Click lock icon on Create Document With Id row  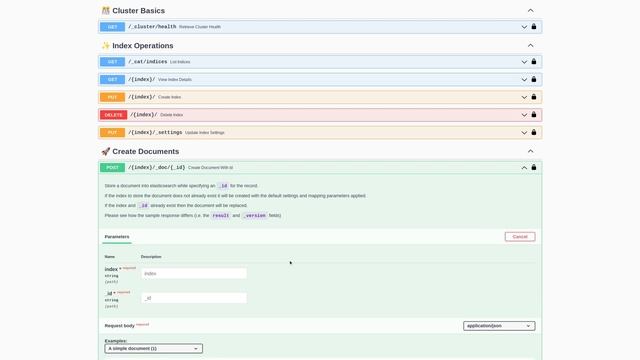click(x=534, y=167)
